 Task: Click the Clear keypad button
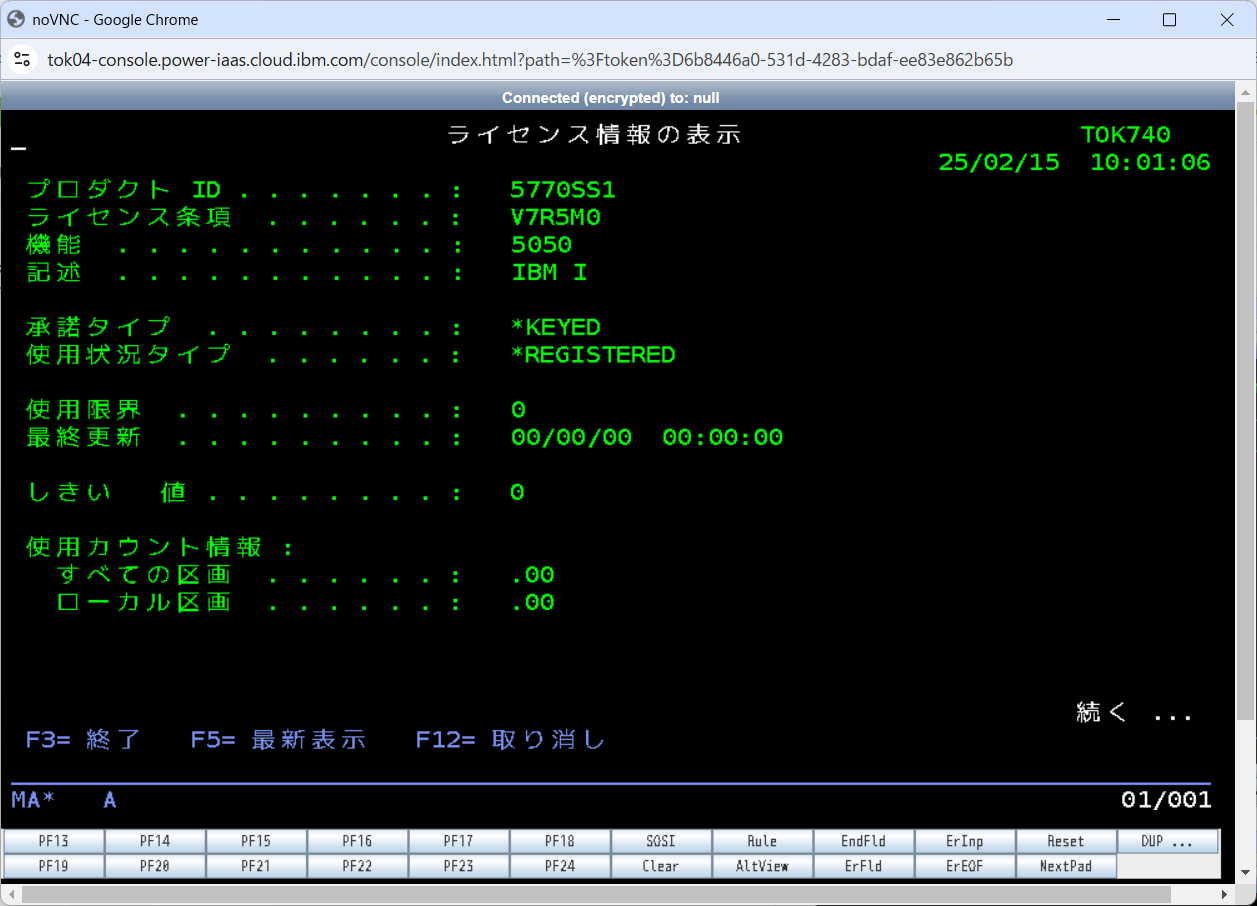661,866
